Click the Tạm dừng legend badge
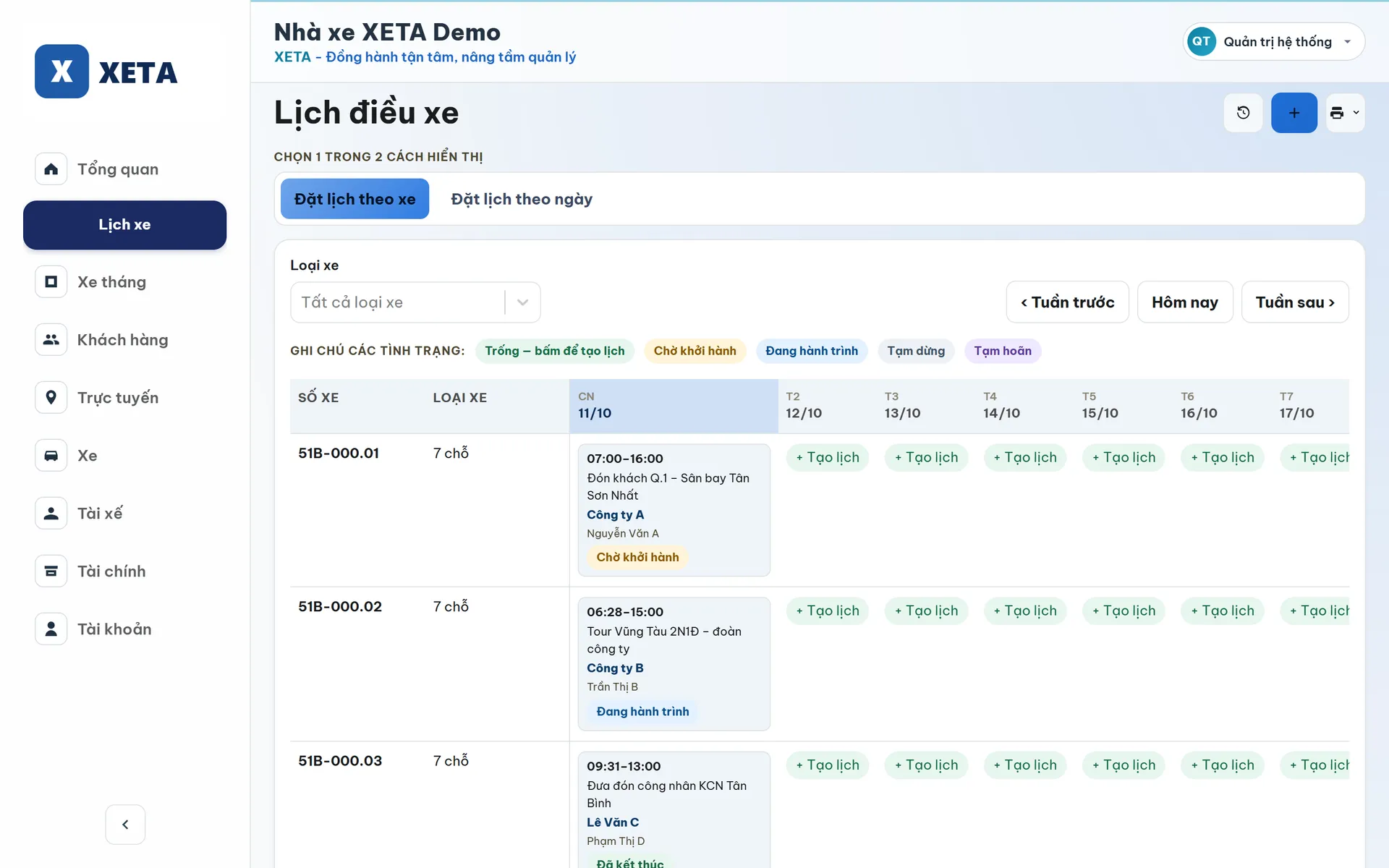Viewport: 1389px width, 868px height. pyautogui.click(x=916, y=351)
